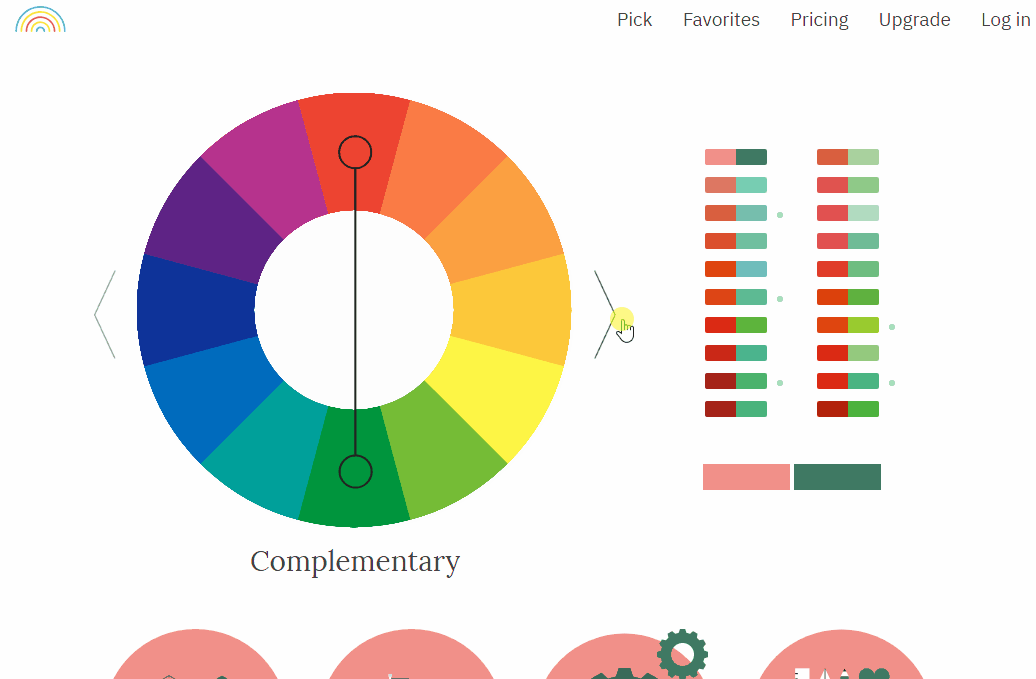This screenshot has height=679, width=1036.
Task: Click the right arrow next to the wheel
Action: [604, 313]
